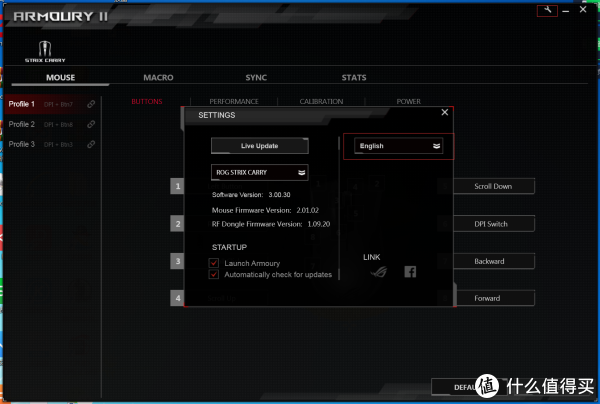The width and height of the screenshot is (600, 404).
Task: Click the Live Update button
Action: tap(259, 146)
